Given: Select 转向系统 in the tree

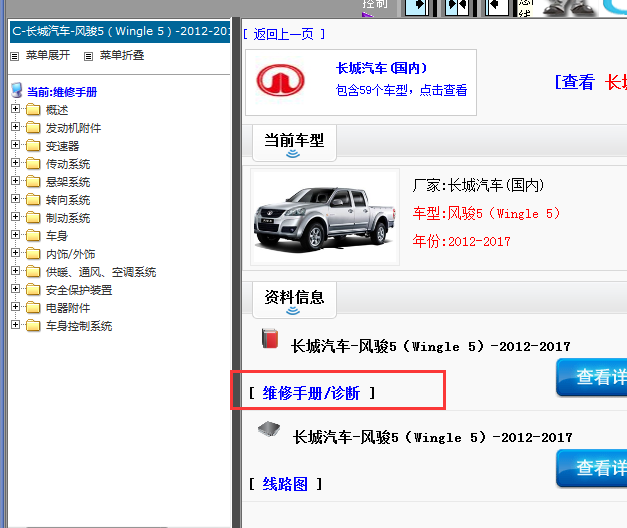Looking at the screenshot, I should [x=68, y=200].
